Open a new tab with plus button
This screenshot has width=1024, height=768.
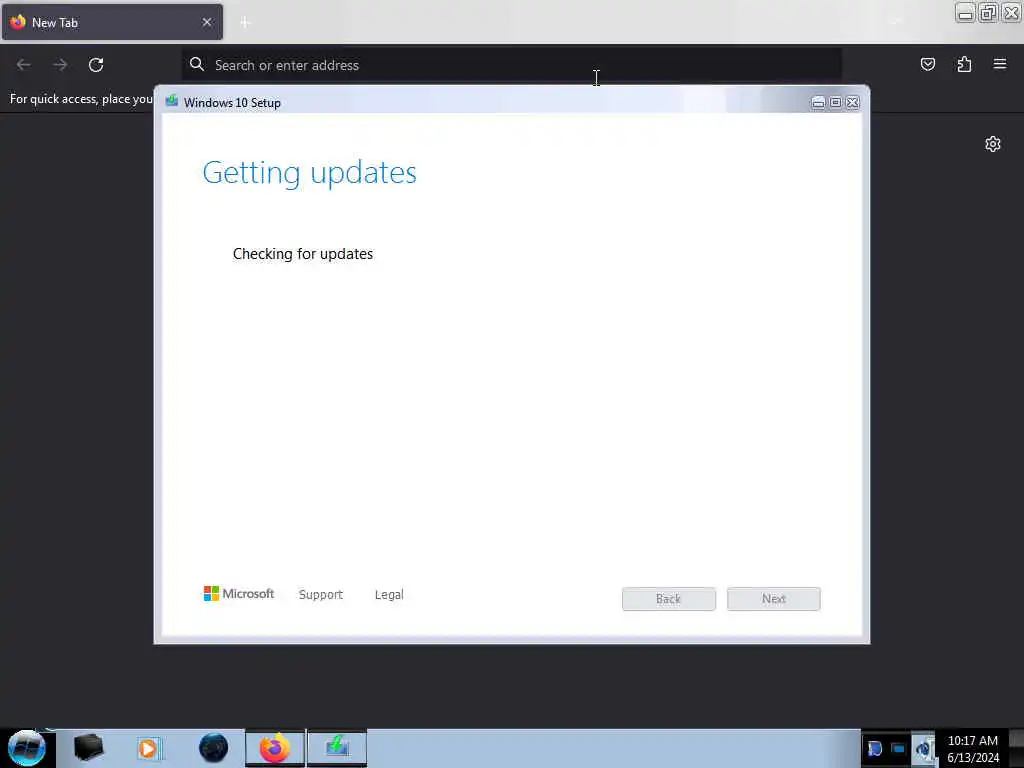(245, 23)
